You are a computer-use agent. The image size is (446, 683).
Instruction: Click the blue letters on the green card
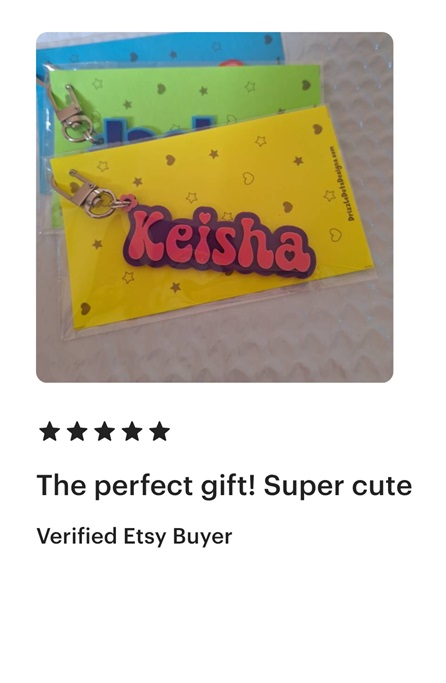click(157, 128)
